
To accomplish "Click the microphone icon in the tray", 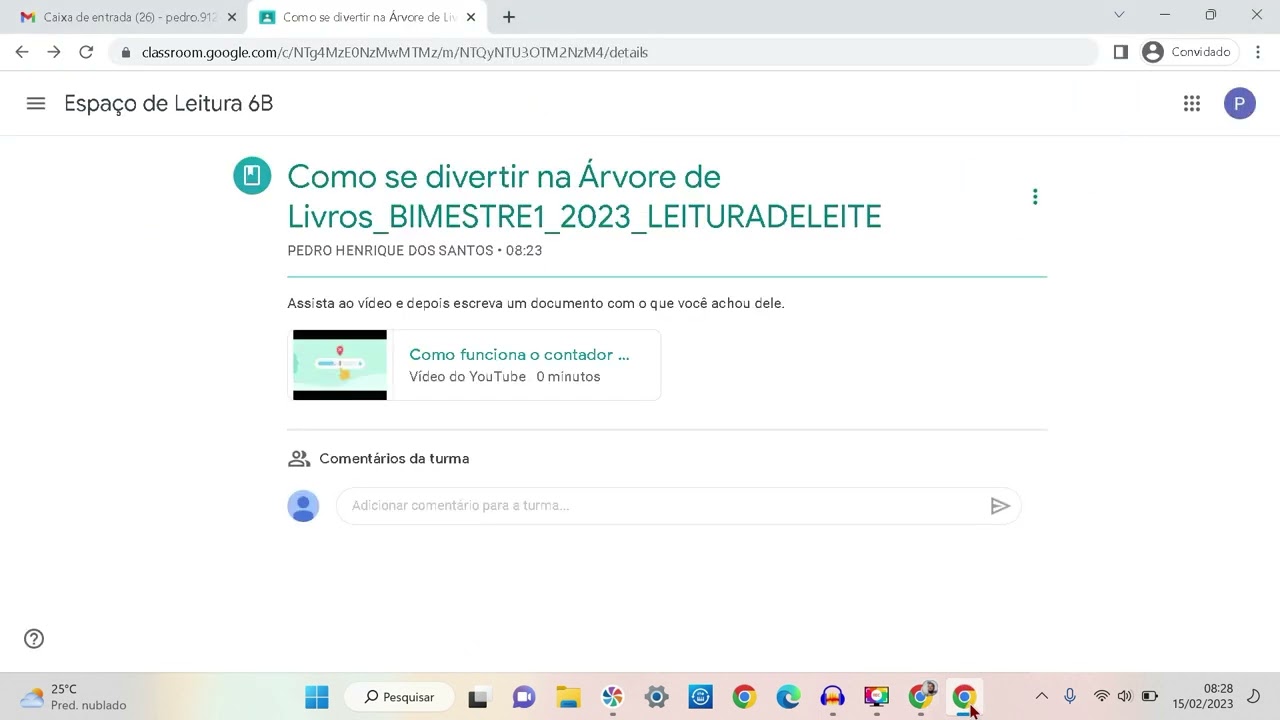I will pos(1070,696).
